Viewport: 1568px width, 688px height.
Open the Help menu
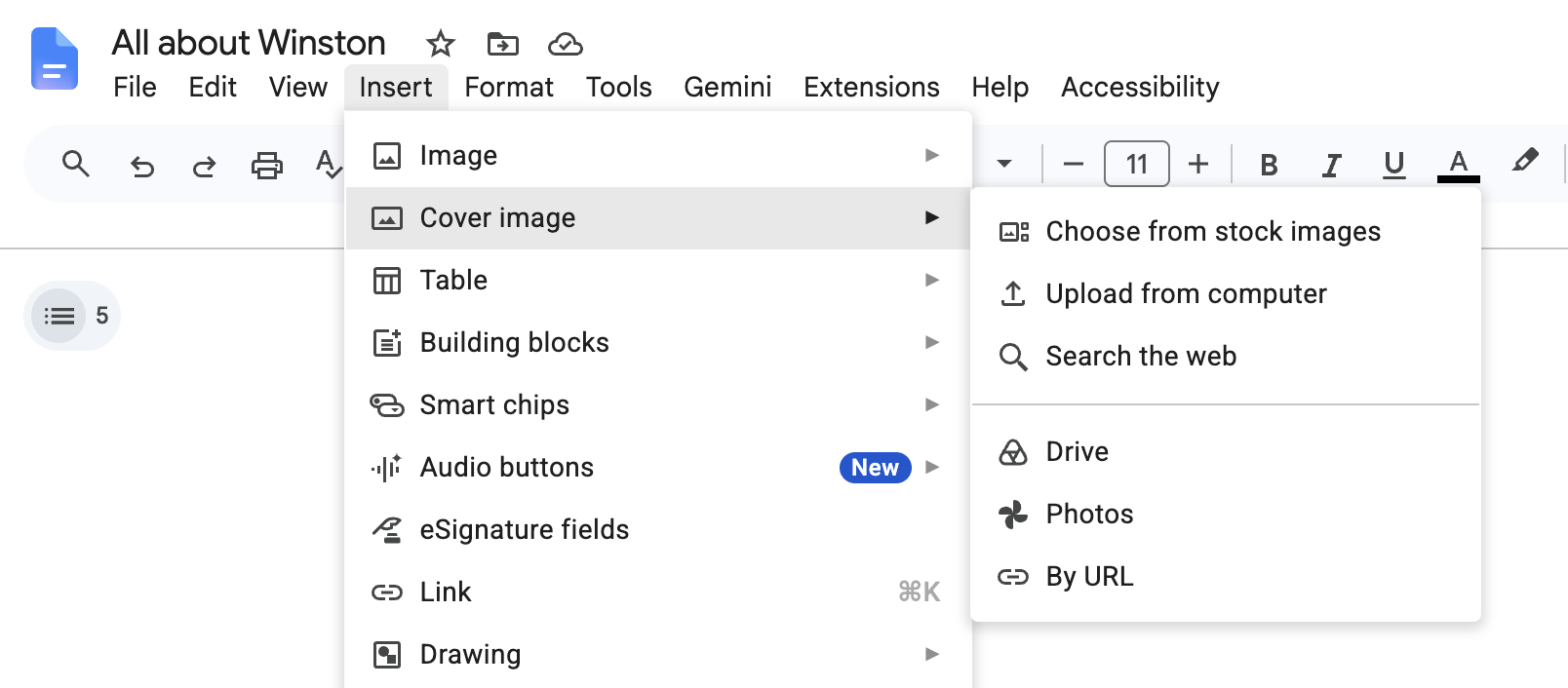[x=1000, y=87]
